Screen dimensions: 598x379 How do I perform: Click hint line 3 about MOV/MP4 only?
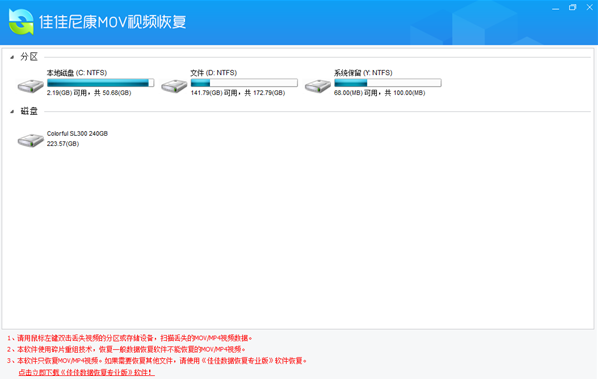(x=157, y=361)
